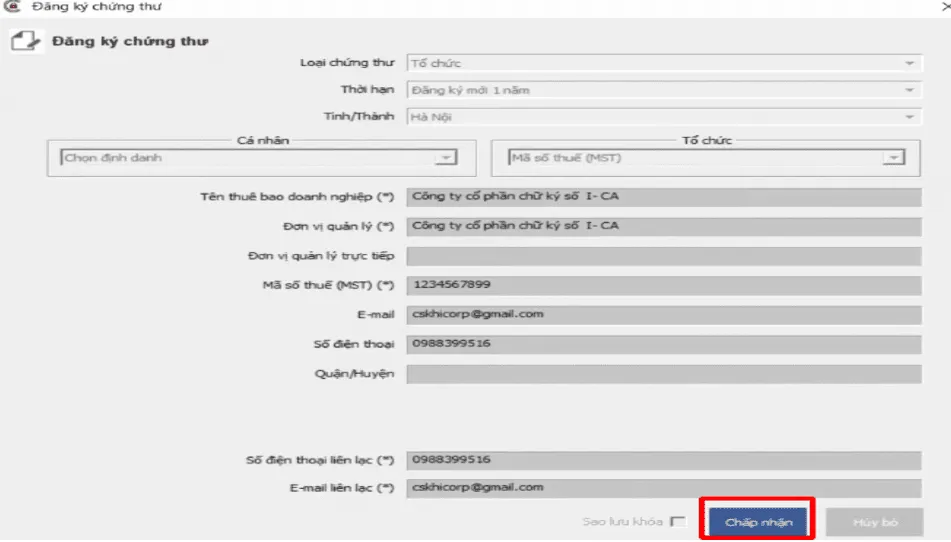Click the E-mail input field

tap(664, 315)
